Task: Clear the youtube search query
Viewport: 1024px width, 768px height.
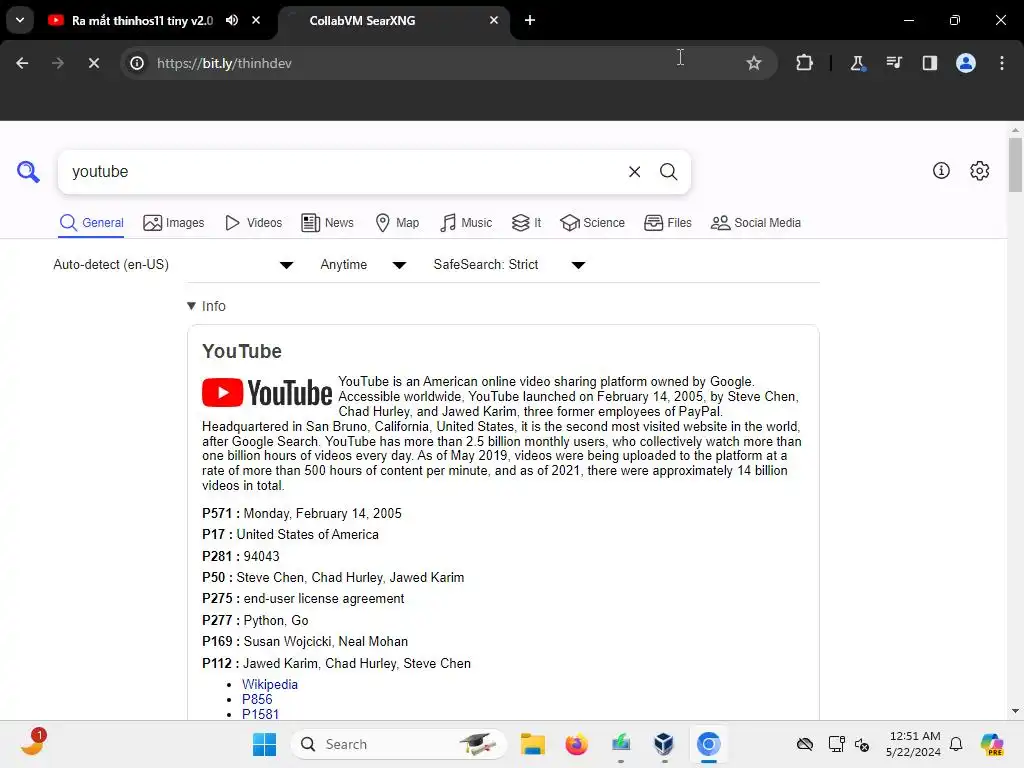Action: point(634,172)
